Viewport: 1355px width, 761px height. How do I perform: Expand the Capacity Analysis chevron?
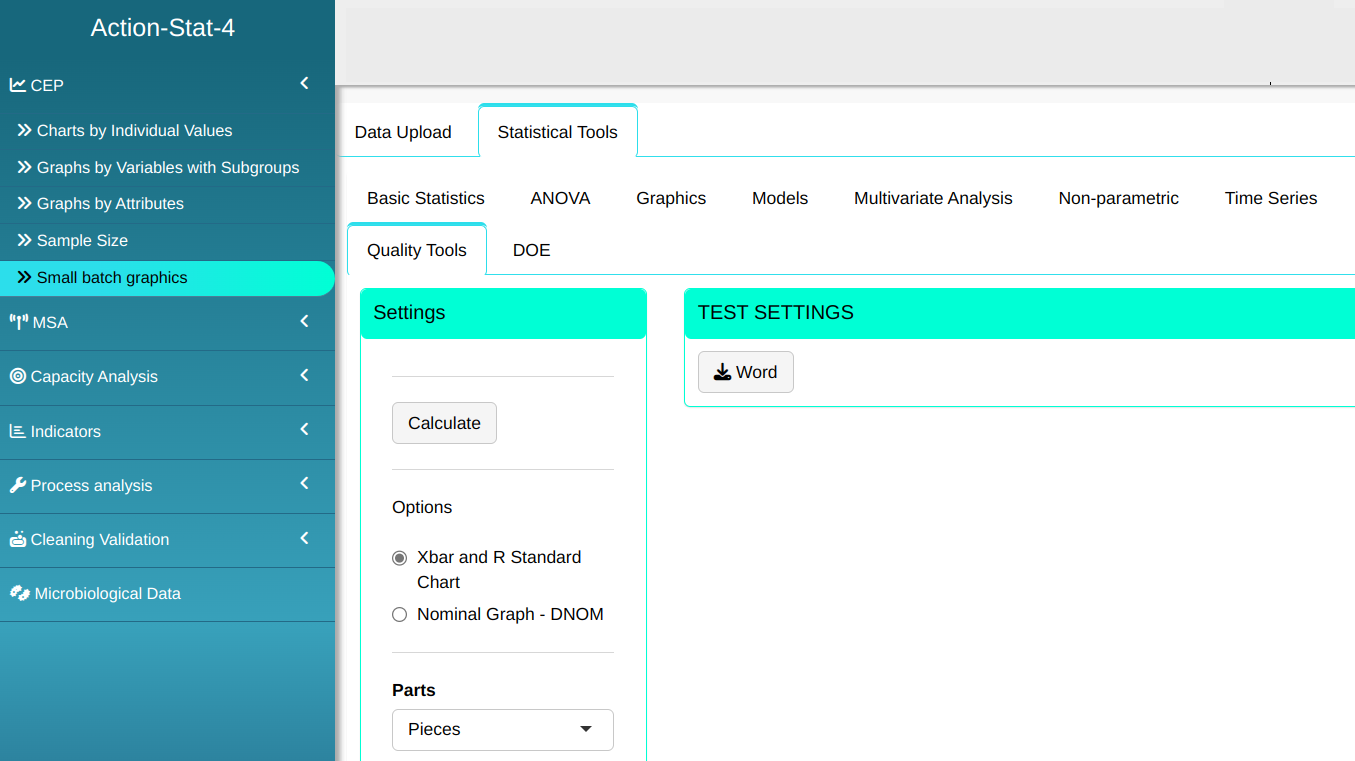305,375
